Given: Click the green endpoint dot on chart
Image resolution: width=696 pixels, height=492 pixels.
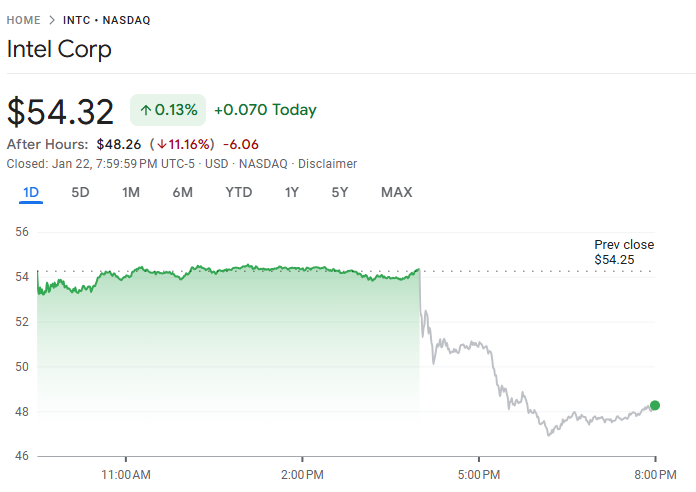Looking at the screenshot, I should coord(655,405).
